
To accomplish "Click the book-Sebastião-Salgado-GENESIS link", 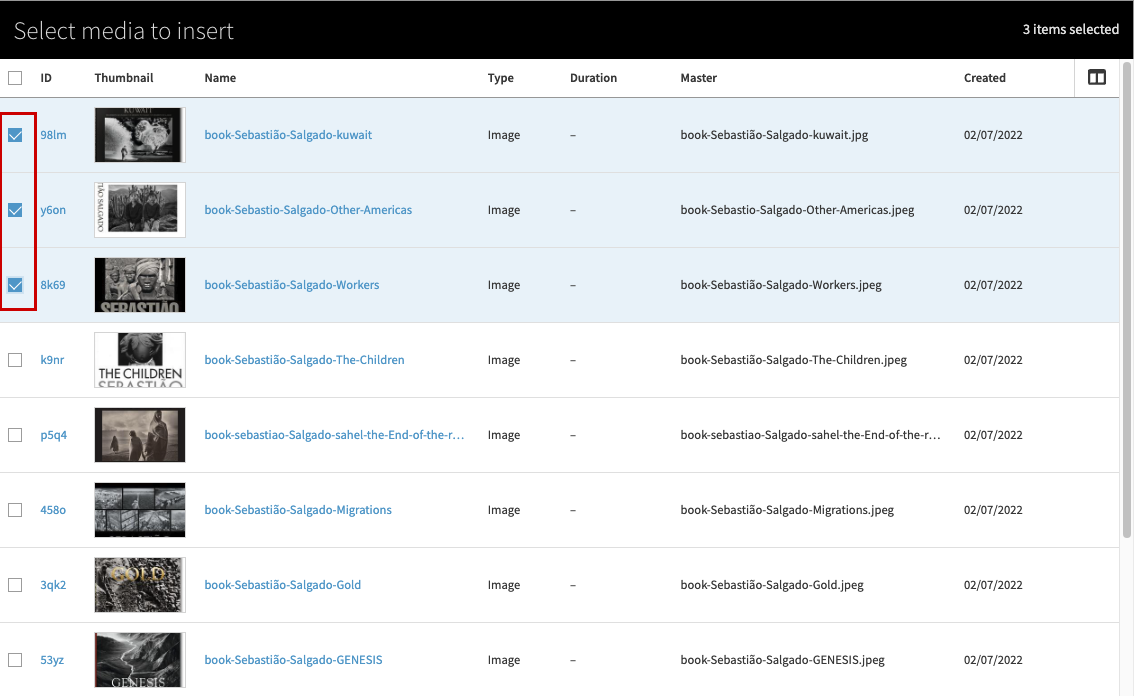I will (293, 659).
